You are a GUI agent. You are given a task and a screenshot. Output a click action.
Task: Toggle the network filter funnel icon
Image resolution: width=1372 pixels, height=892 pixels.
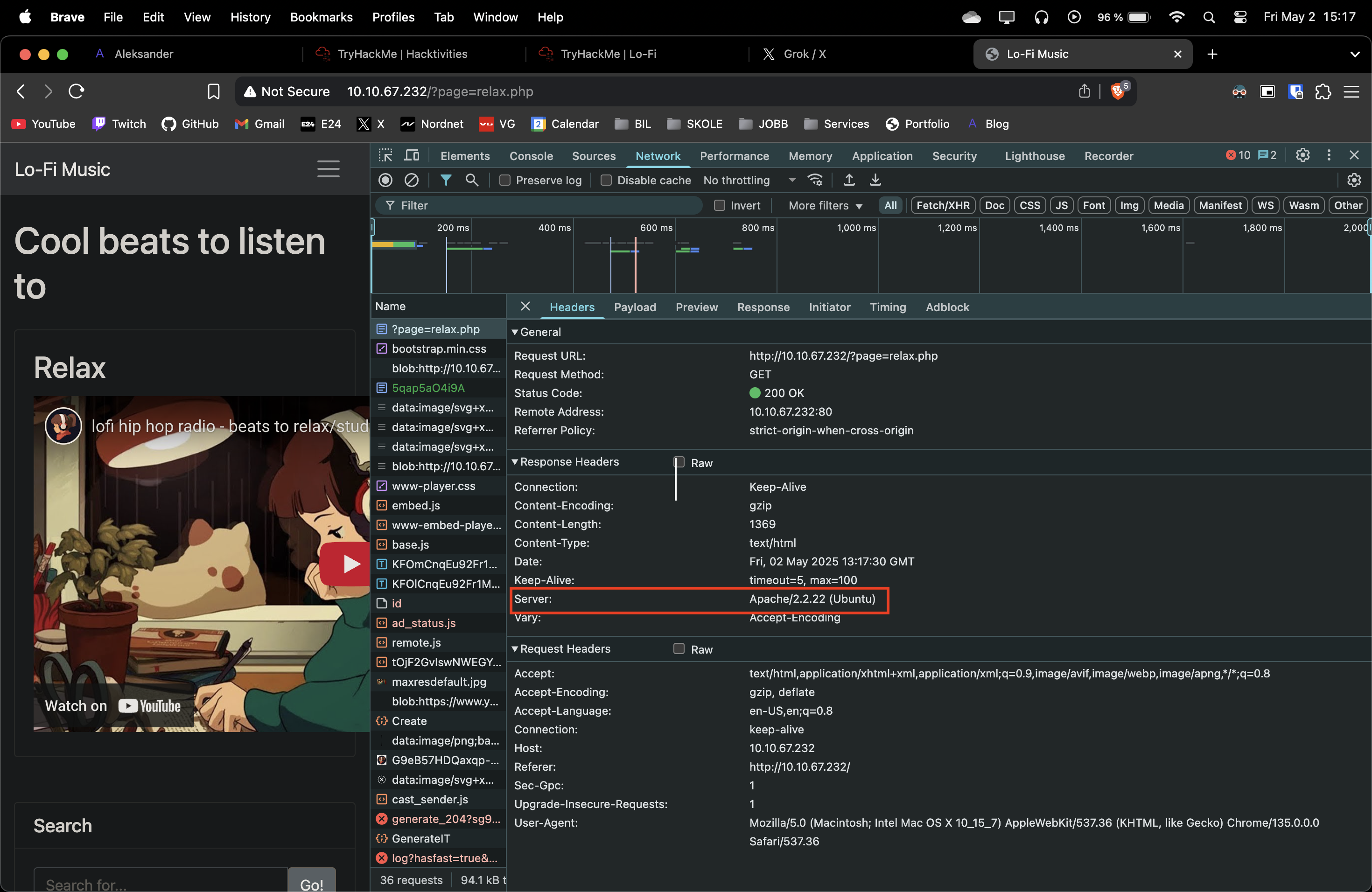coord(446,181)
